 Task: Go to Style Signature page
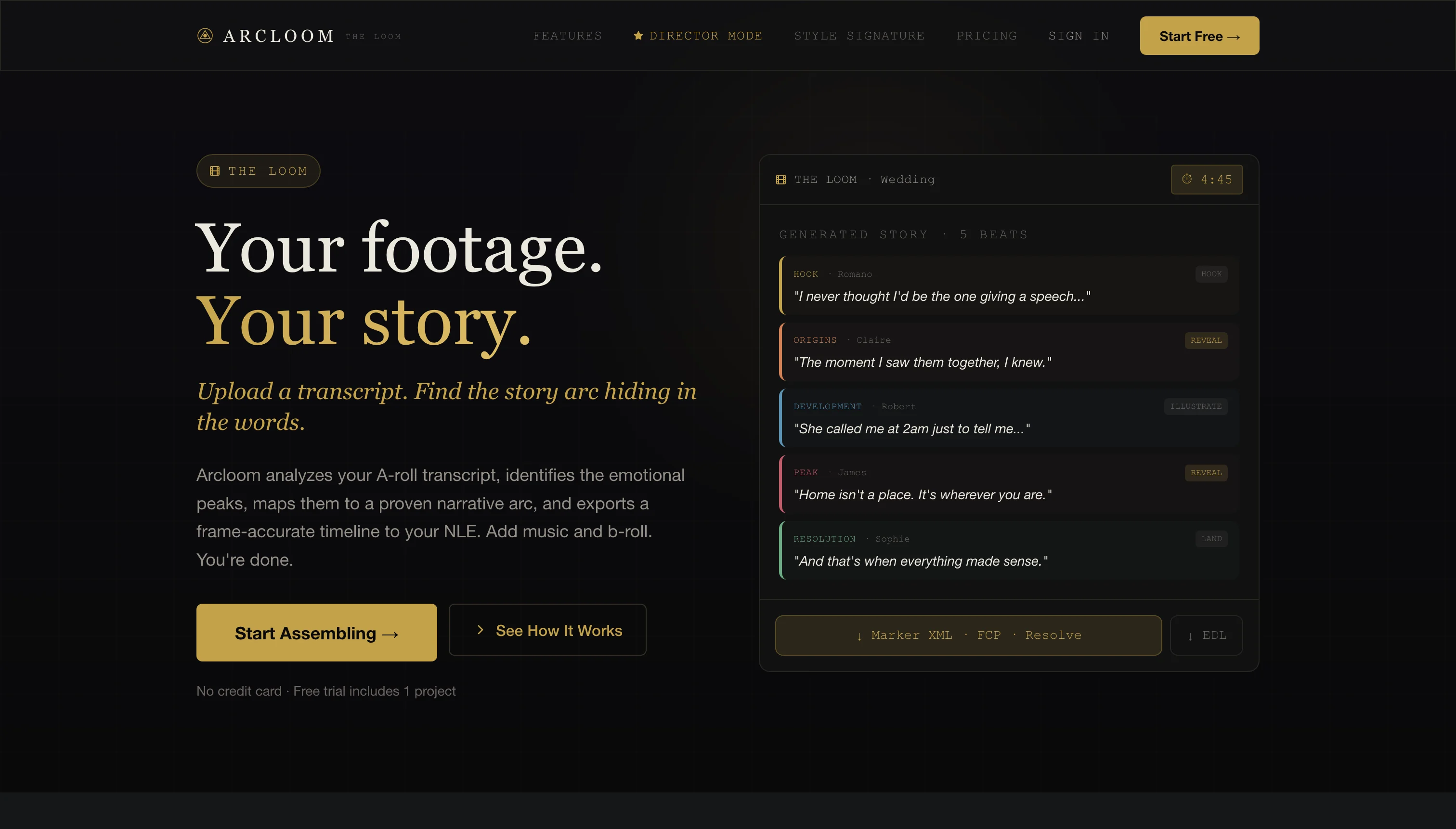pyautogui.click(x=859, y=36)
